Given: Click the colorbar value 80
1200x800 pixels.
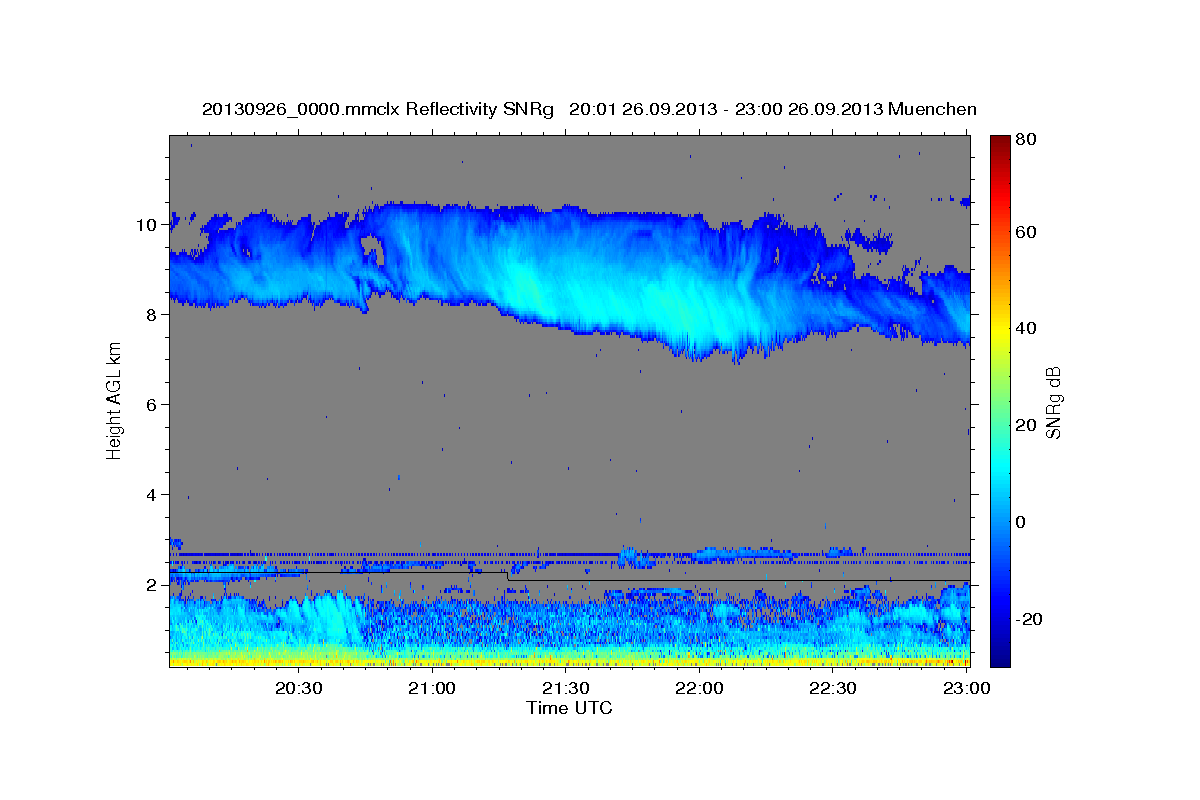Looking at the screenshot, I should click(x=1026, y=139).
